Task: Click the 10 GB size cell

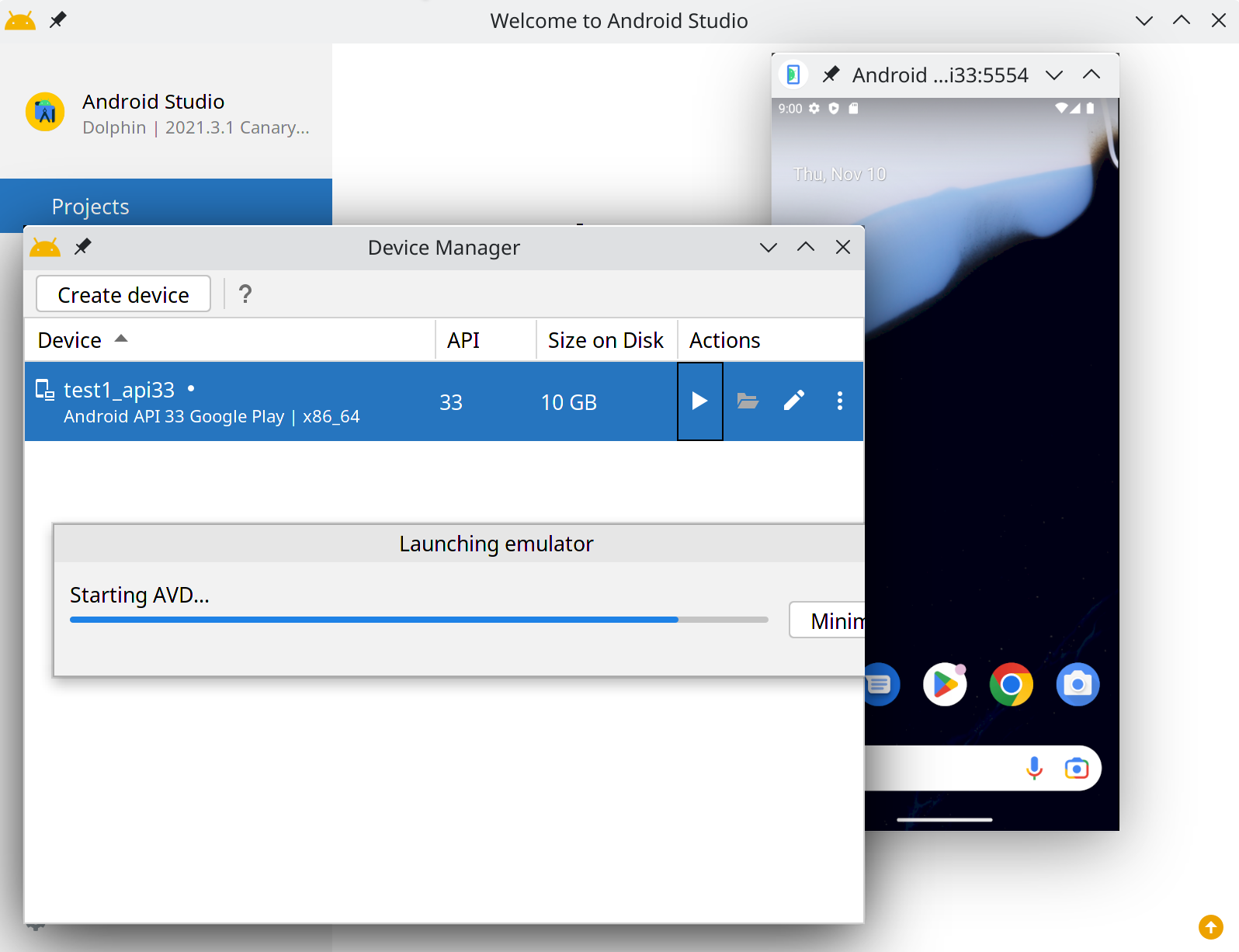Action: (x=569, y=402)
